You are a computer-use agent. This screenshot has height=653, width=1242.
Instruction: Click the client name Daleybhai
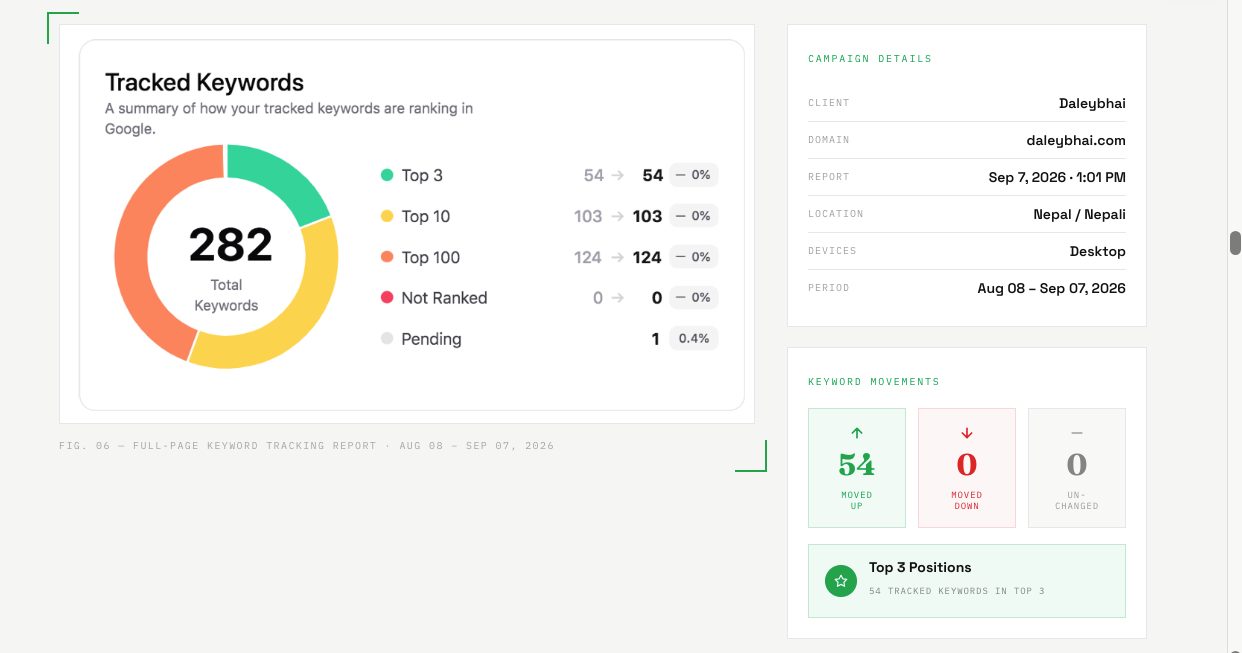point(1092,103)
